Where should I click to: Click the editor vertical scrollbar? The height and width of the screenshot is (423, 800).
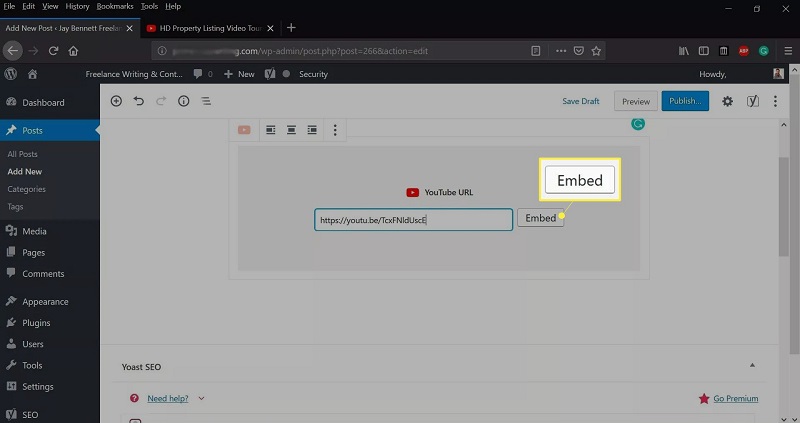[784, 207]
